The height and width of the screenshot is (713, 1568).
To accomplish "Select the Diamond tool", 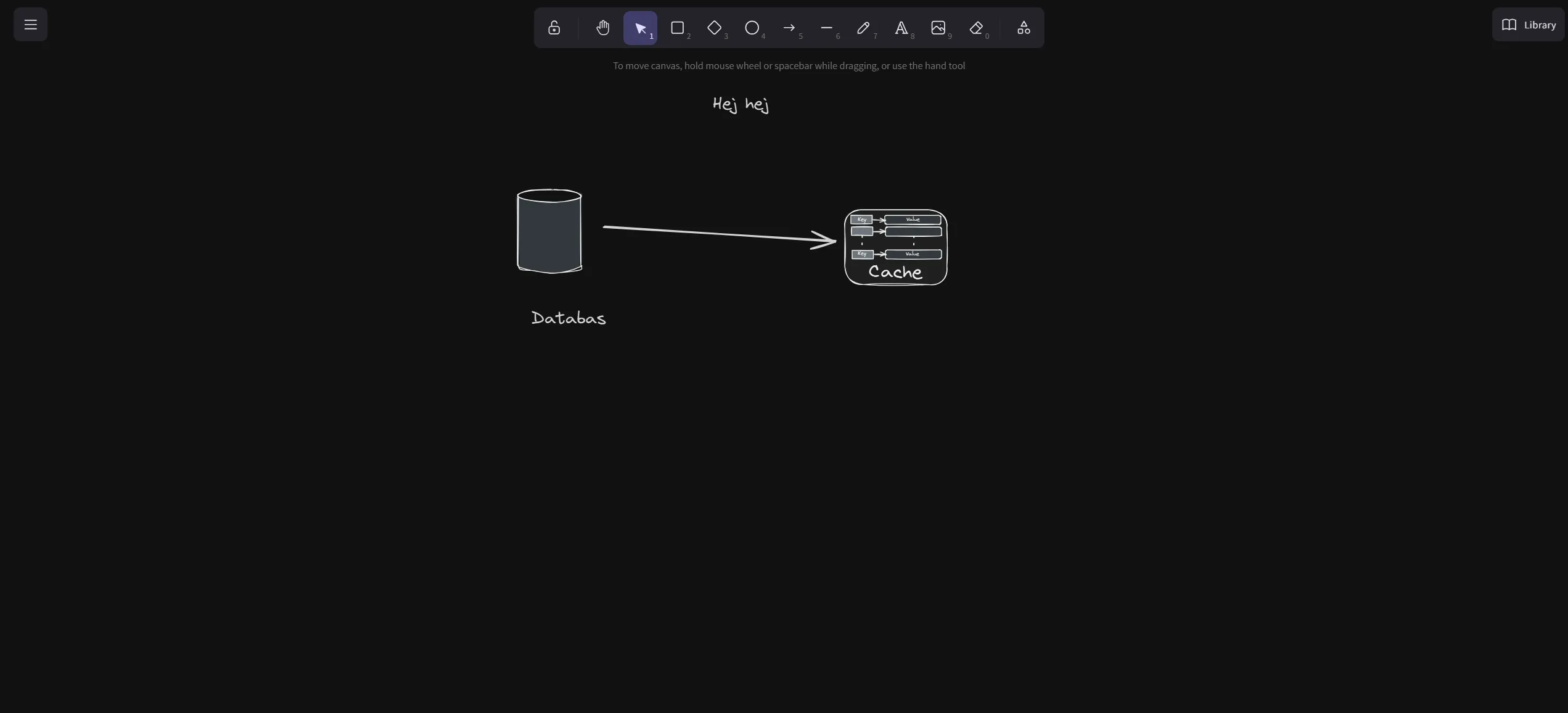I will [715, 28].
